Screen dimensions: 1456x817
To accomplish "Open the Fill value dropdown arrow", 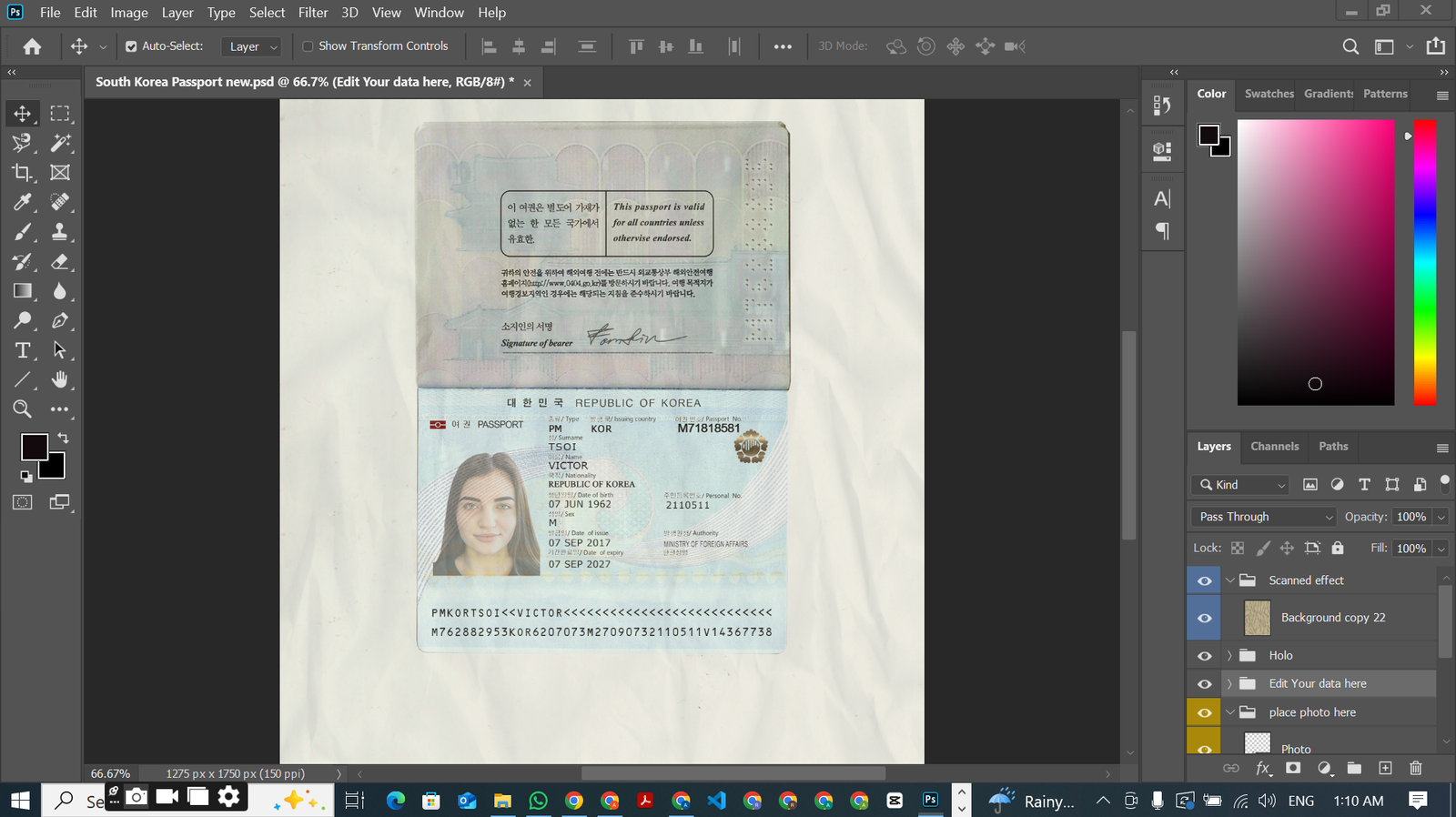I will [x=1441, y=549].
